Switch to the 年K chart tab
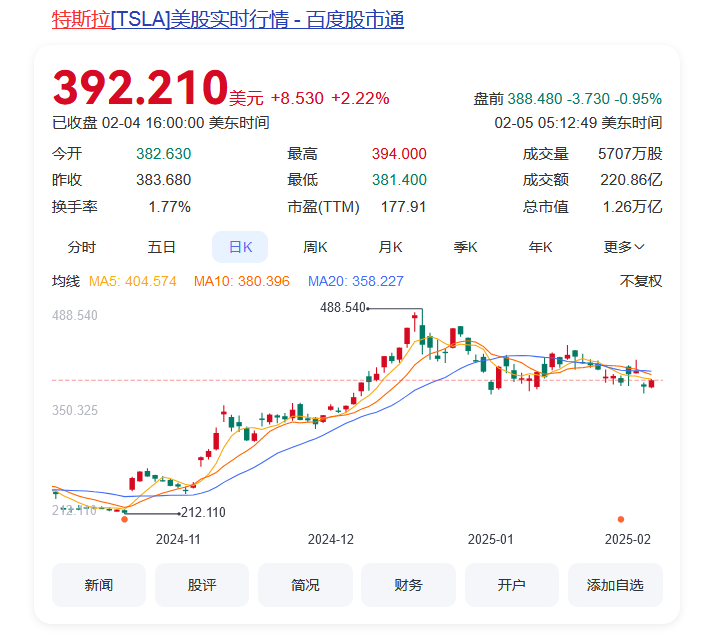 (541, 247)
